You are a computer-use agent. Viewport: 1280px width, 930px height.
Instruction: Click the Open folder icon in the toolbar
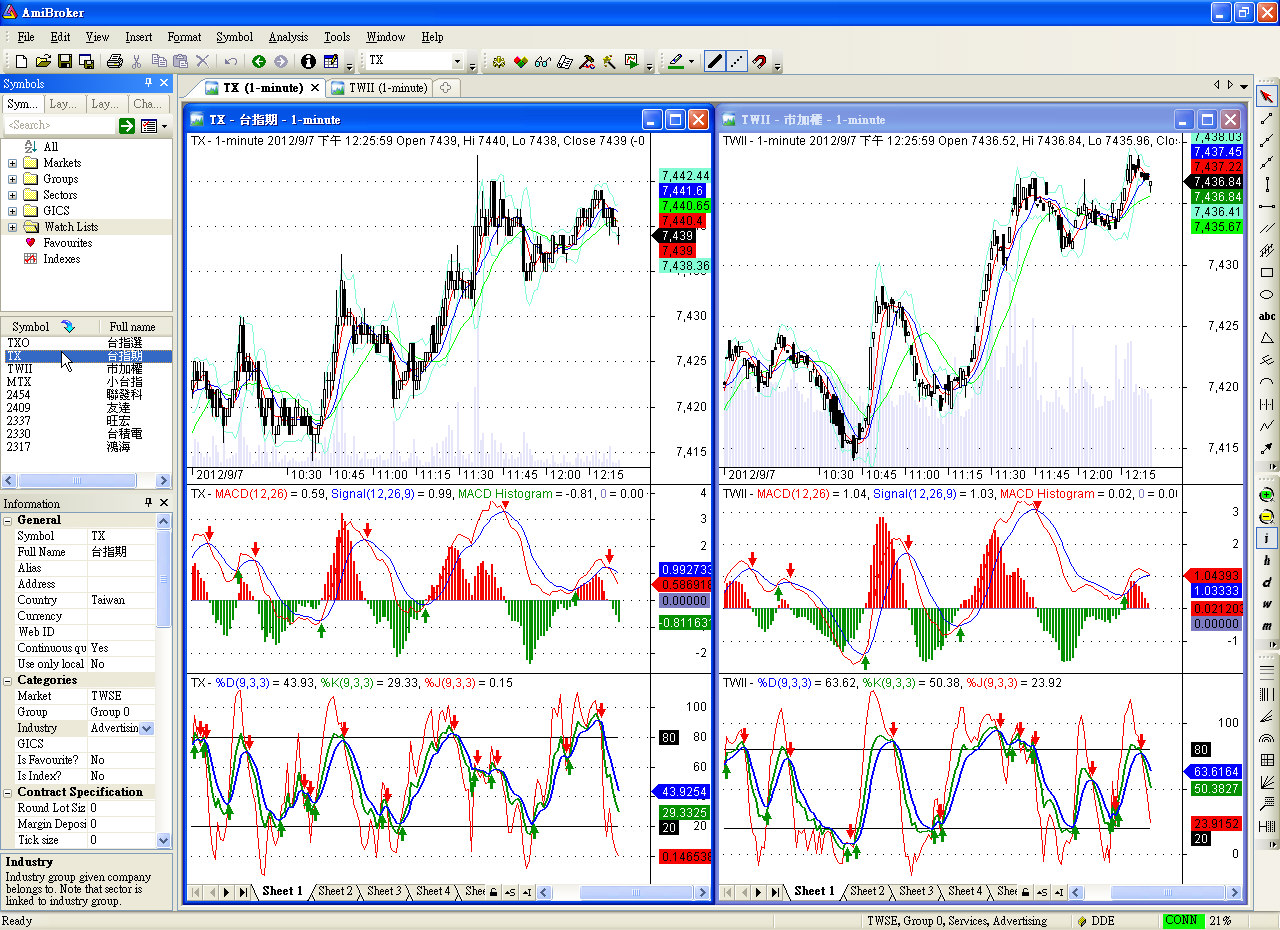click(44, 61)
